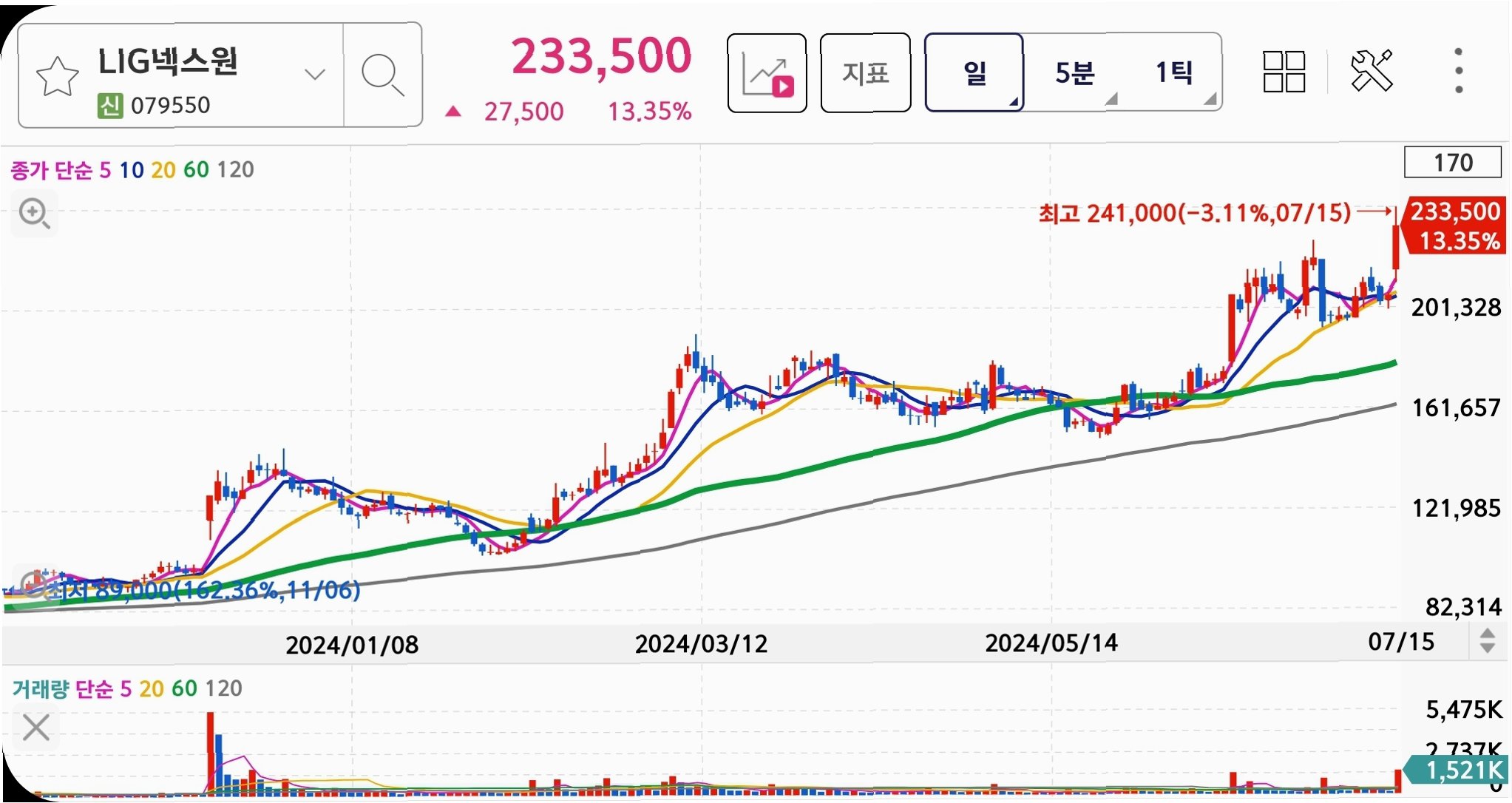Click the chart zoom-in magnifier icon

pyautogui.click(x=34, y=214)
